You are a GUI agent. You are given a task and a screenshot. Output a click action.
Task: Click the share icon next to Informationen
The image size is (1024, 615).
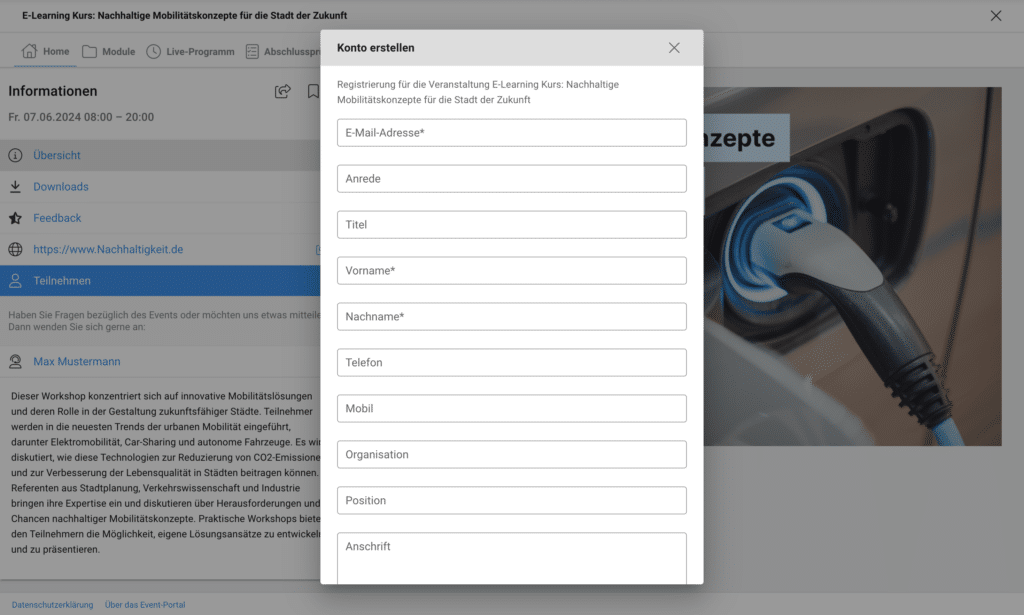tap(283, 92)
